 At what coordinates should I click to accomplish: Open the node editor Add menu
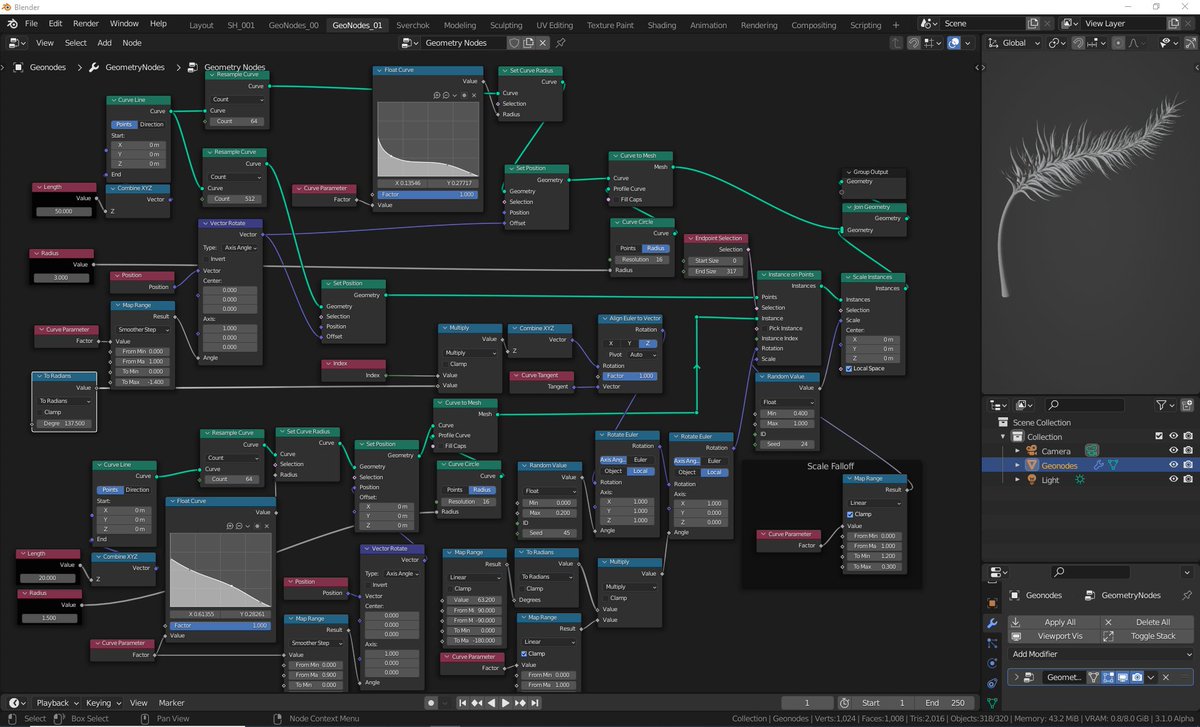point(104,43)
